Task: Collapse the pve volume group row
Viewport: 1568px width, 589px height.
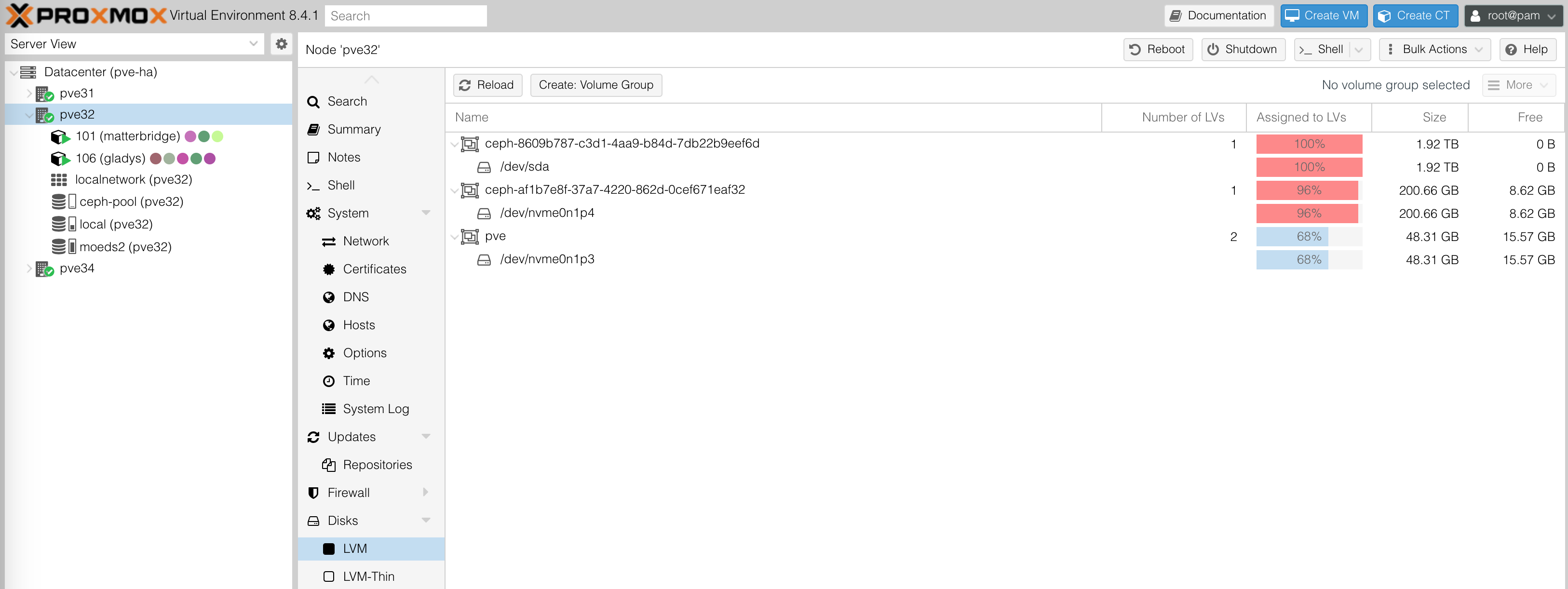Action: pos(454,237)
